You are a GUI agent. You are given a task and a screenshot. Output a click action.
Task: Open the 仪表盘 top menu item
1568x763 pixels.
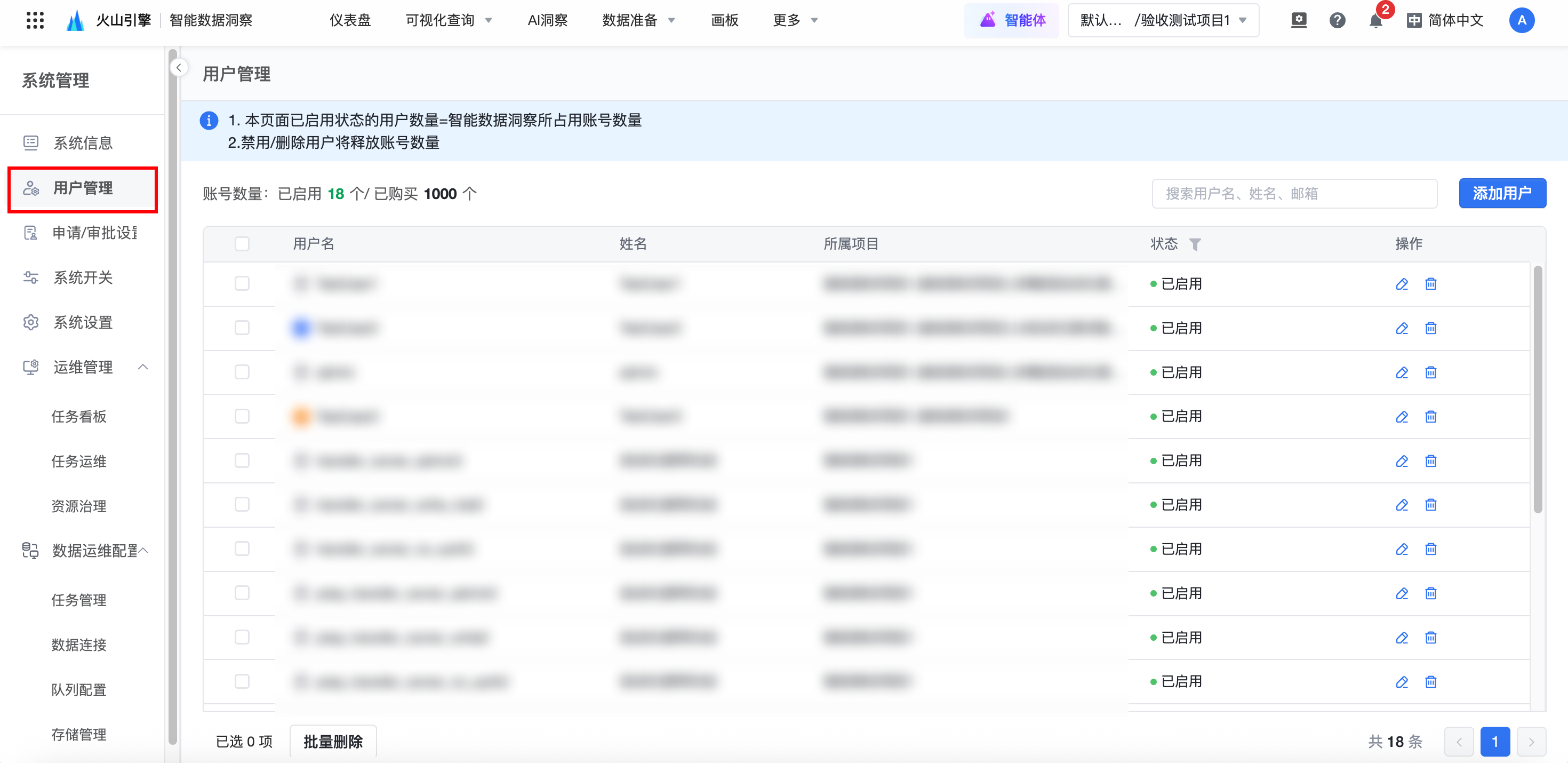(350, 21)
